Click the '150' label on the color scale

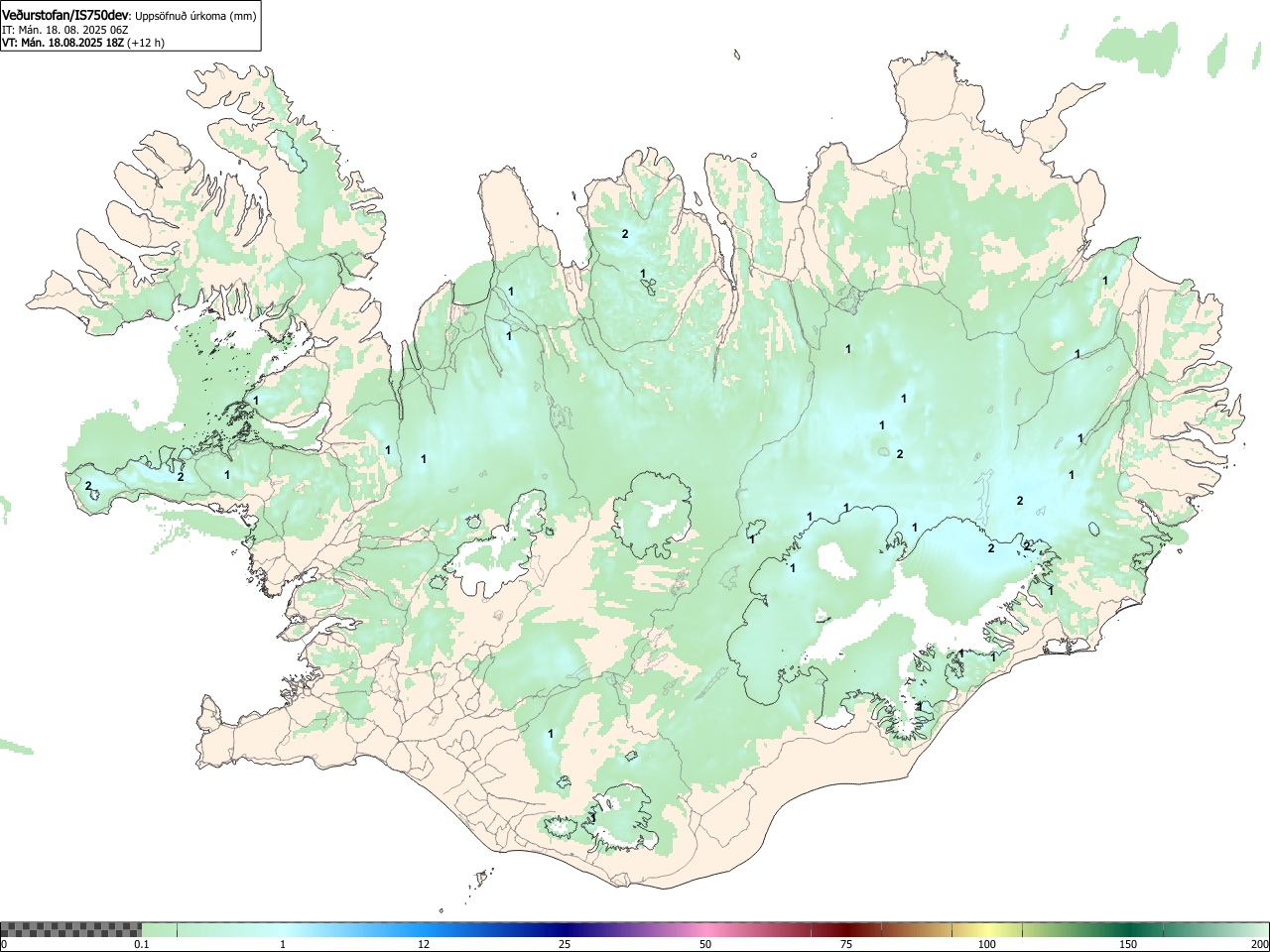(1128, 944)
